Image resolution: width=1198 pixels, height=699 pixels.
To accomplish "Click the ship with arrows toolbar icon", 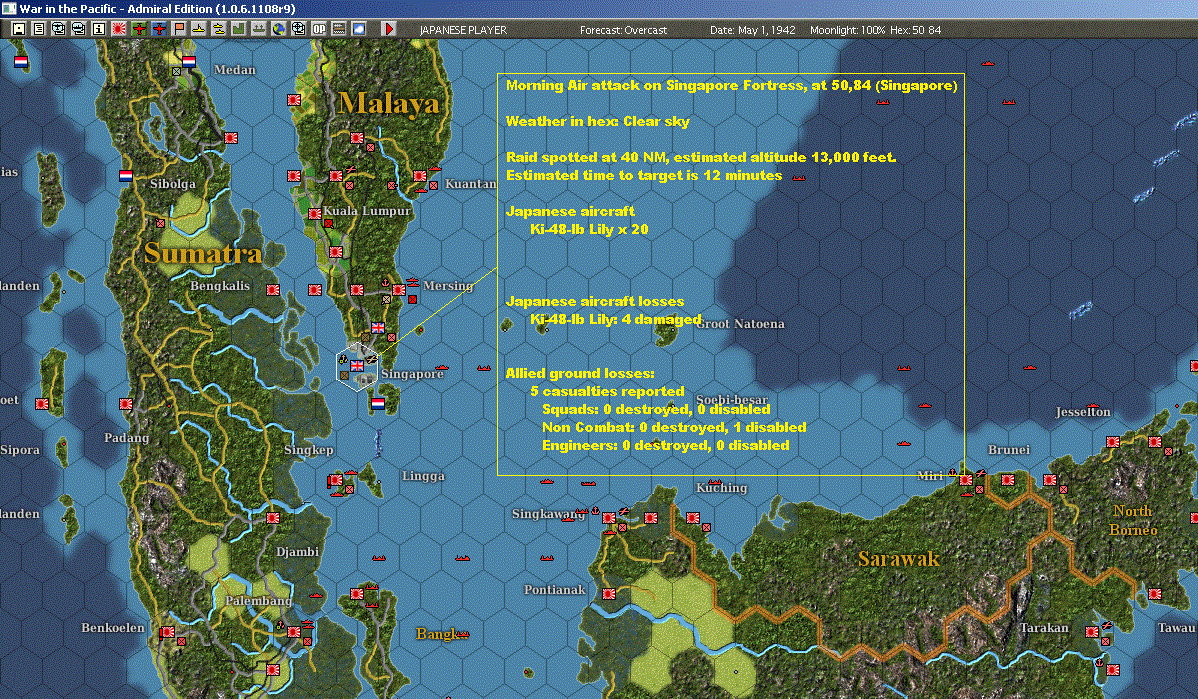I will click(258, 29).
